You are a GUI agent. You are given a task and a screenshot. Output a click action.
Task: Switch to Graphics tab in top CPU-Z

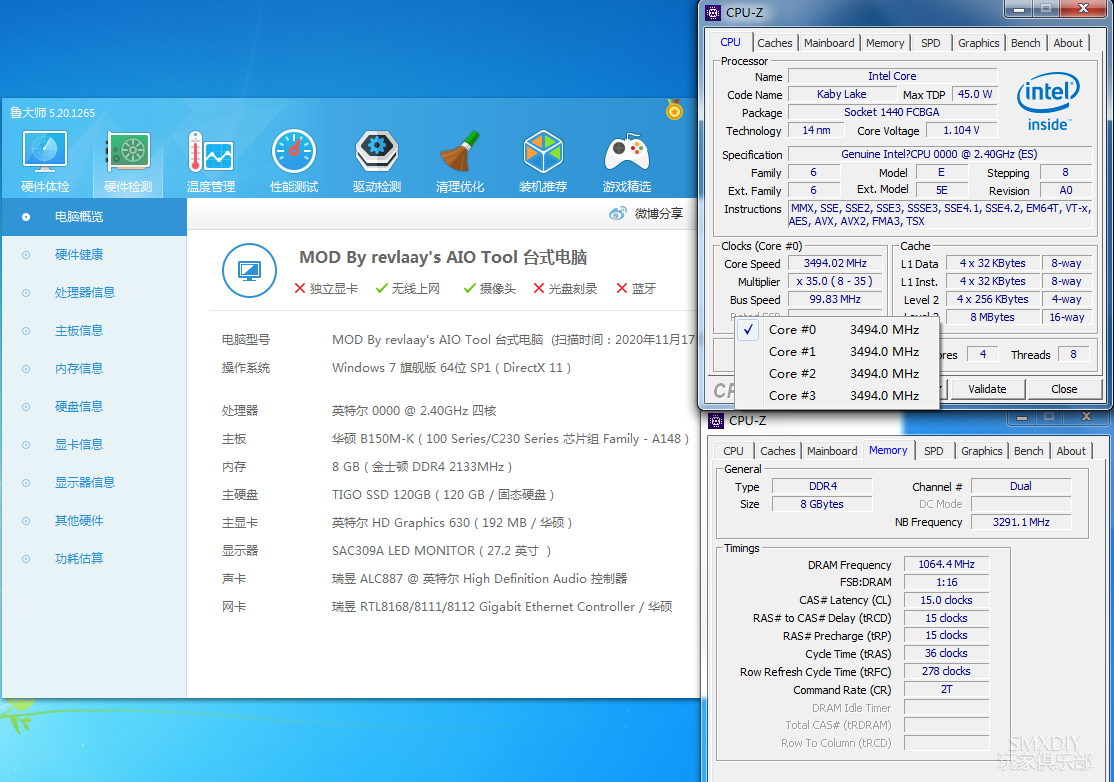coord(978,43)
